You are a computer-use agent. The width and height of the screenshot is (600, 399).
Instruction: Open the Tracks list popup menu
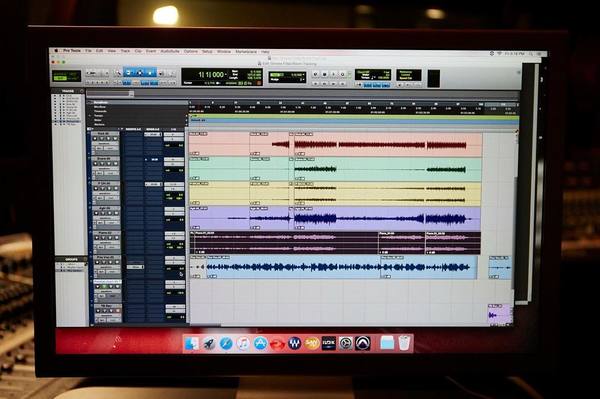82,91
